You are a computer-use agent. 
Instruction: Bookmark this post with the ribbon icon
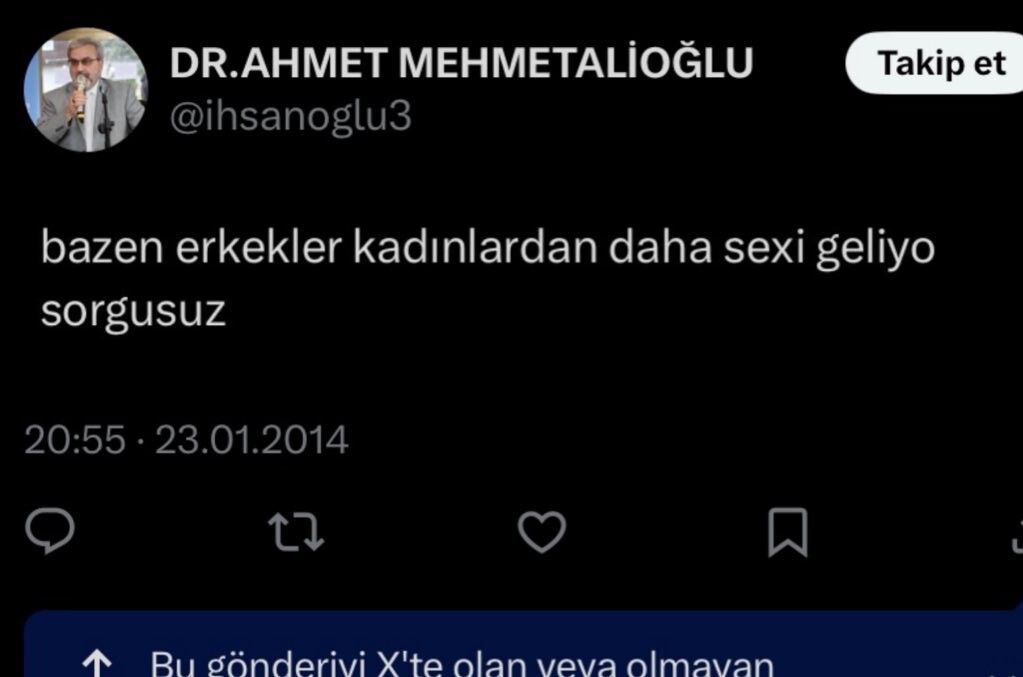point(787,532)
